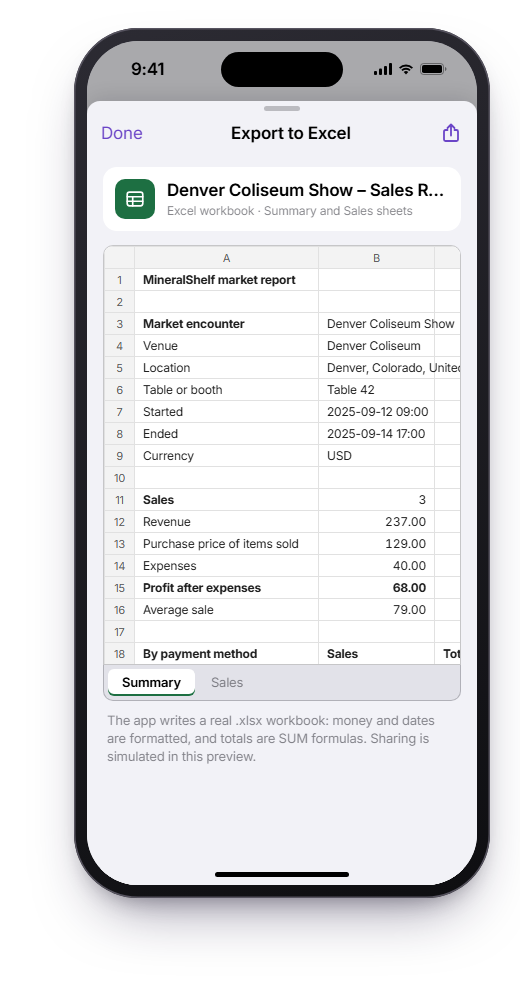Tap the '68.00' profit cell
Viewport: 520px width, 1000px height.
point(376,588)
